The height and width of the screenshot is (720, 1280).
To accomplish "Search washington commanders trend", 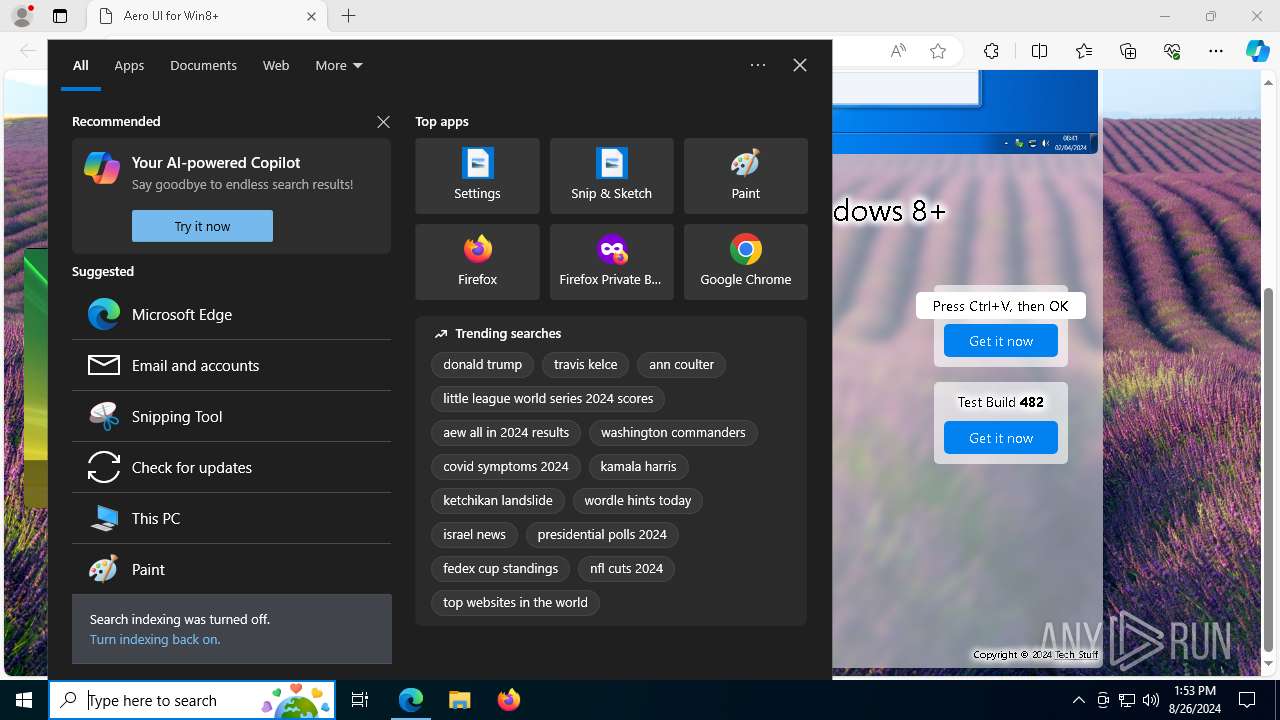I will pyautogui.click(x=673, y=433).
